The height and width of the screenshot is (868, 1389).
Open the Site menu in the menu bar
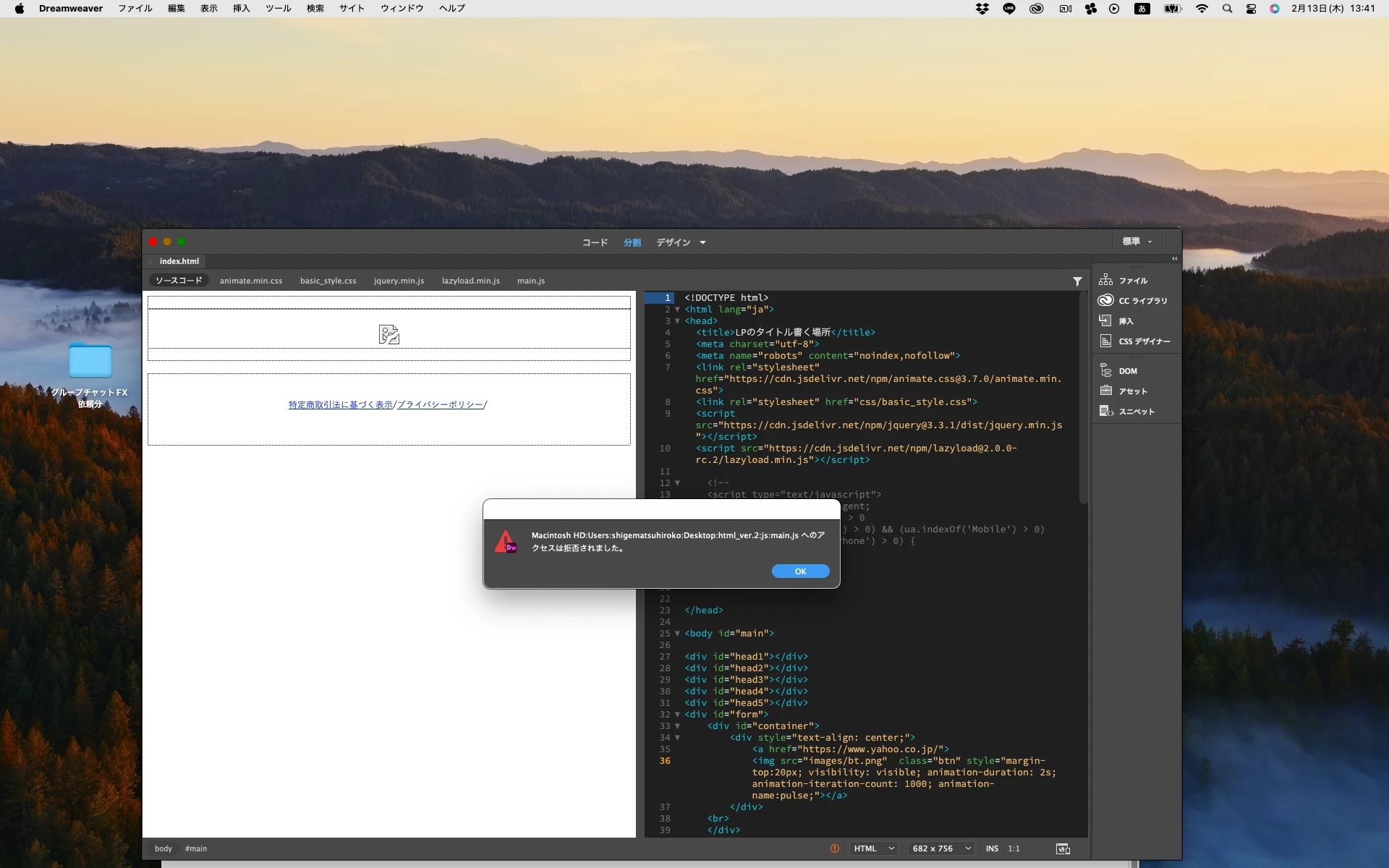coord(352,9)
